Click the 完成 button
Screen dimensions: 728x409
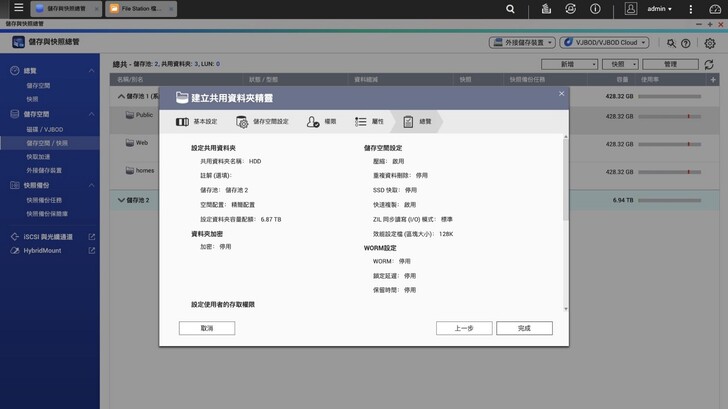click(524, 328)
